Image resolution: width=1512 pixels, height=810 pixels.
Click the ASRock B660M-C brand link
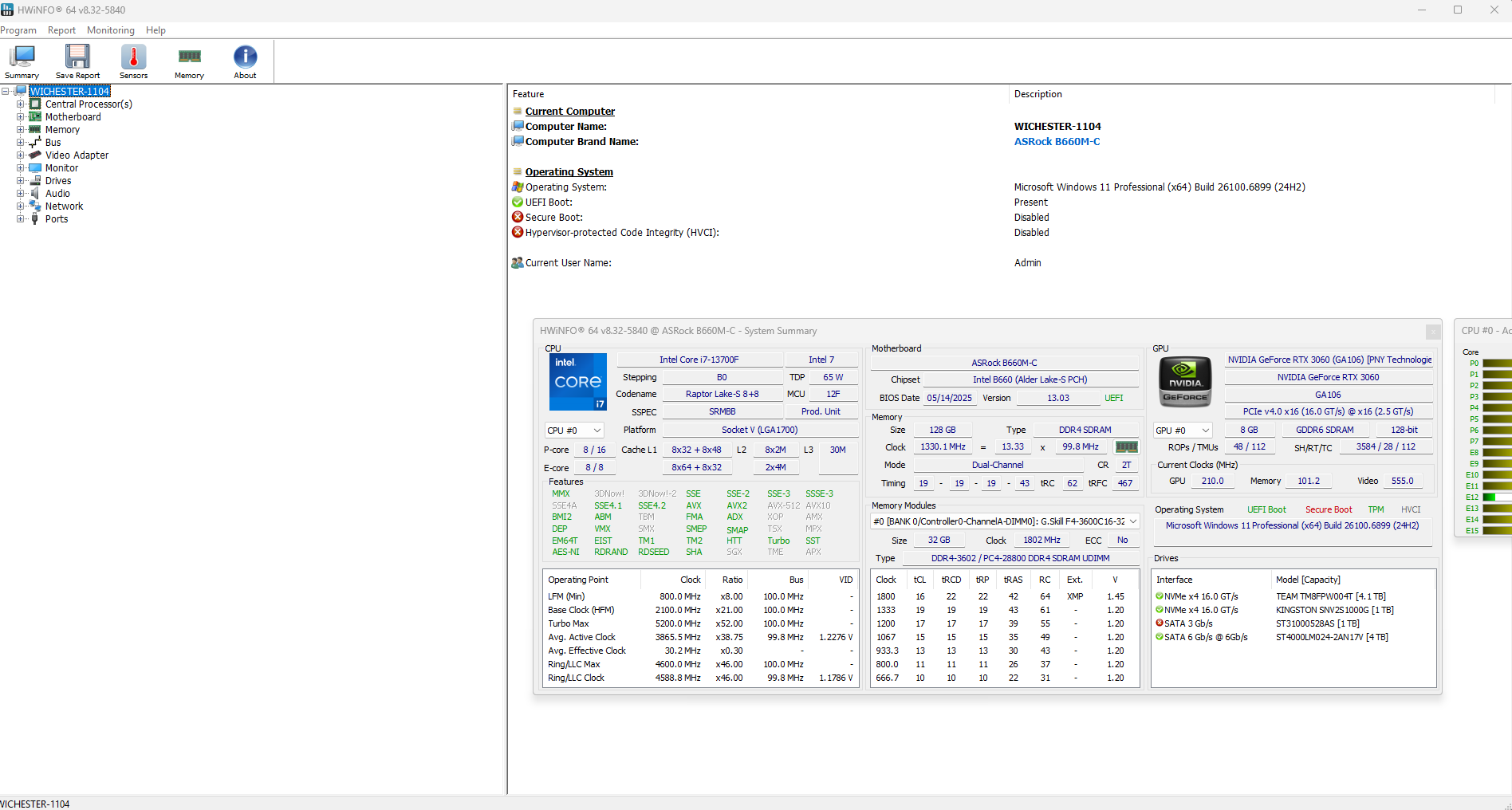[x=1057, y=142]
